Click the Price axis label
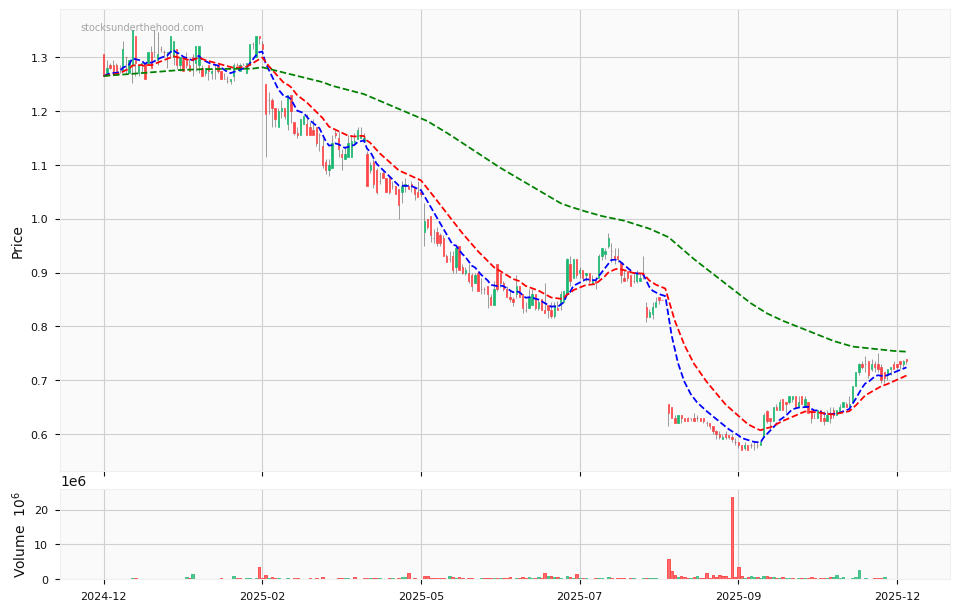The image size is (960, 611). pos(17,240)
